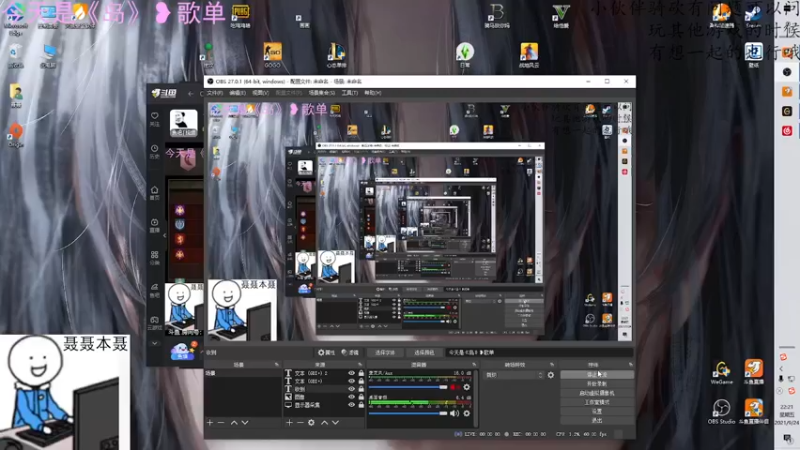Toggle visibility of the 图像 source
Screen dimensions: 800x450
[351, 397]
